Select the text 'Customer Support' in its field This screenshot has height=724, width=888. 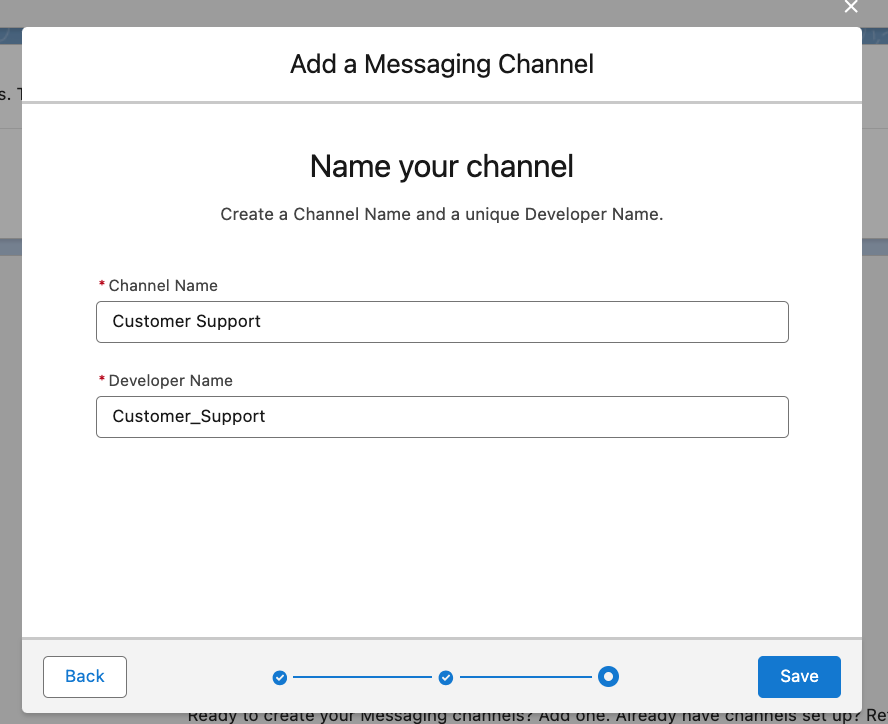[186, 321]
